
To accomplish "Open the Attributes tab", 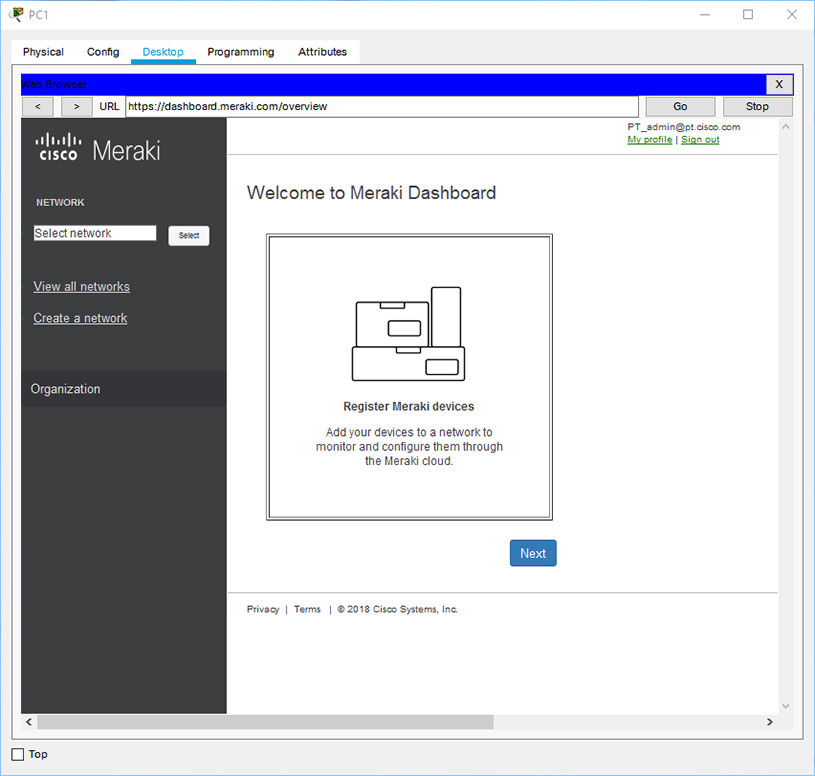I will click(x=322, y=52).
